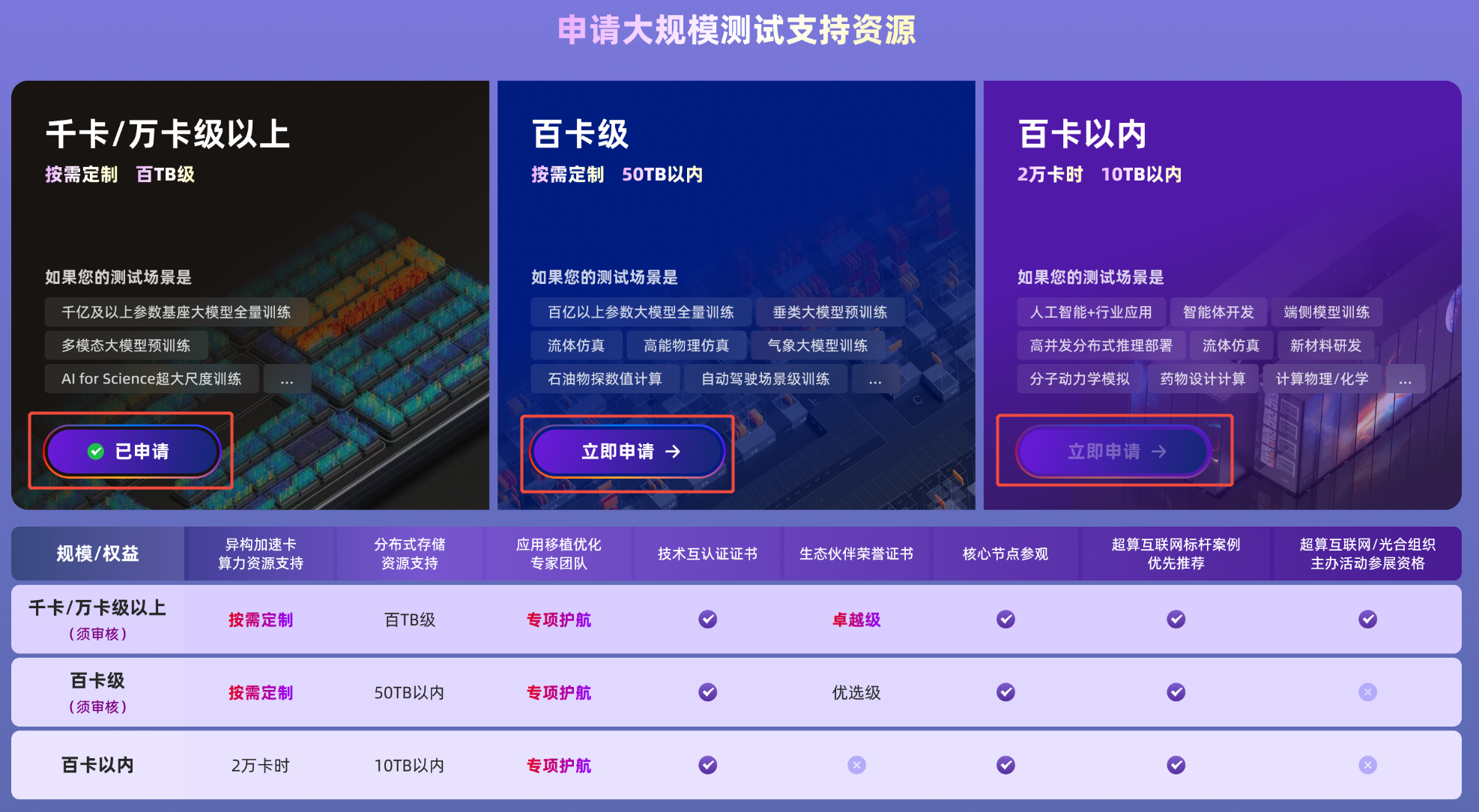Click the 立即申请 button on 百卡以内 card

tap(1113, 451)
